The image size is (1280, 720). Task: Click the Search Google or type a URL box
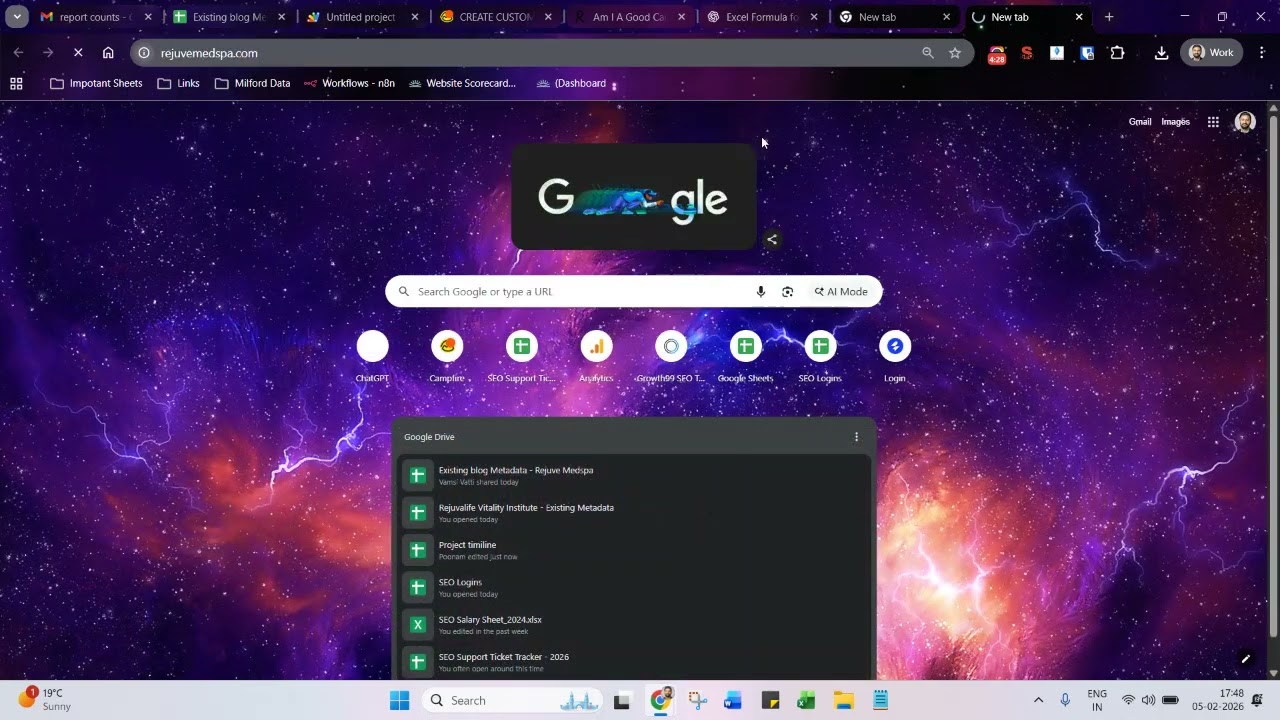pyautogui.click(x=634, y=292)
